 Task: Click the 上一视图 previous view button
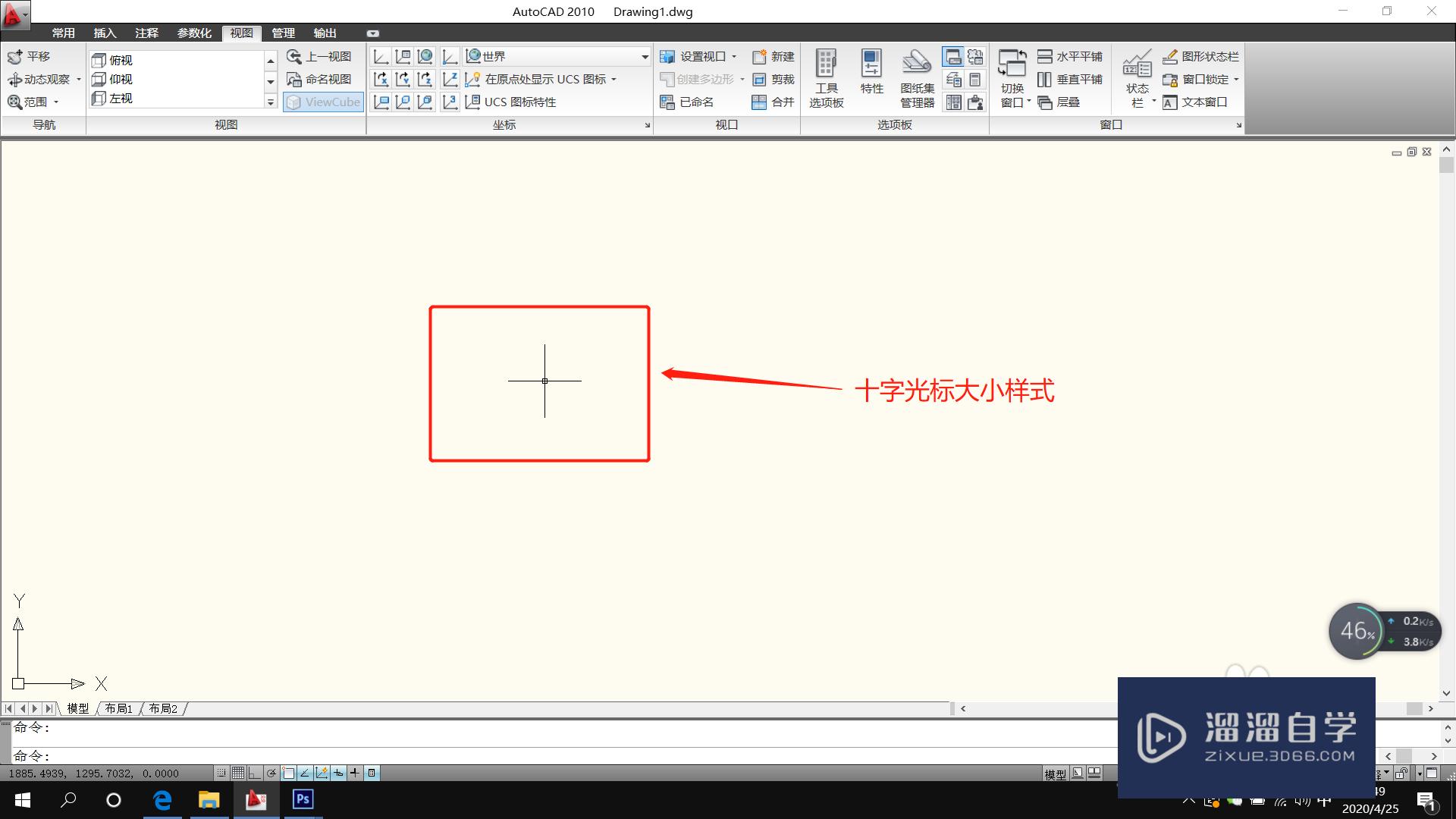tap(319, 57)
